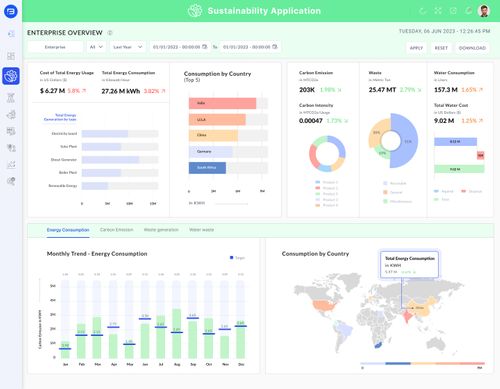Click the Dec bar in monthly trend

point(241,340)
